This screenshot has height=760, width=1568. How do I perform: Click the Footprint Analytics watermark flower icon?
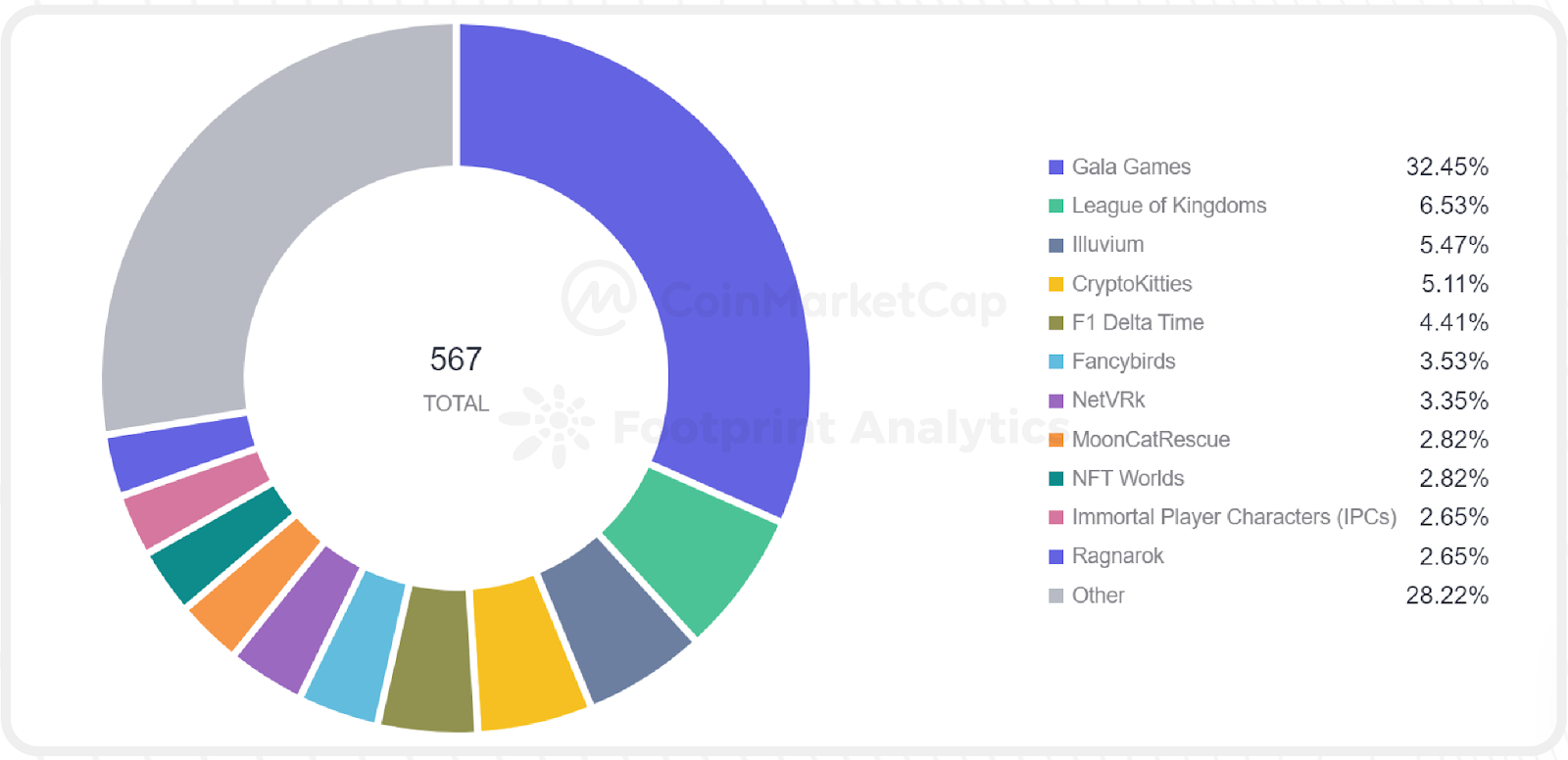pyautogui.click(x=549, y=424)
